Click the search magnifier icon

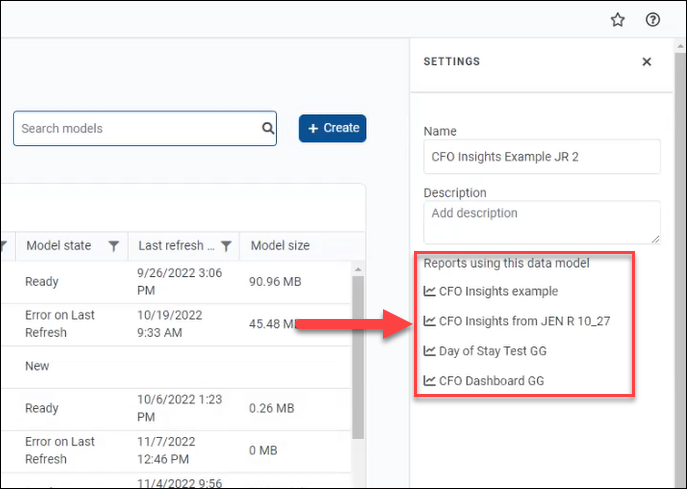[268, 128]
